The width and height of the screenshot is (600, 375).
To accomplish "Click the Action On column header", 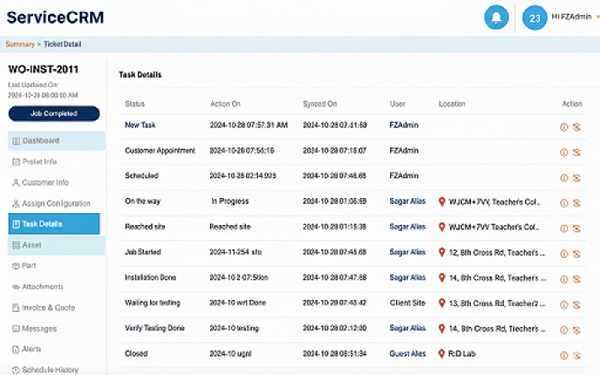I will point(225,104).
